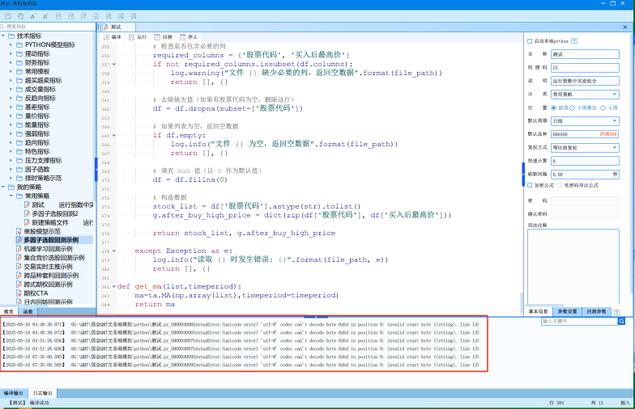
Task: Open the 多因子选股回测示例 strategy
Action: click(50, 240)
